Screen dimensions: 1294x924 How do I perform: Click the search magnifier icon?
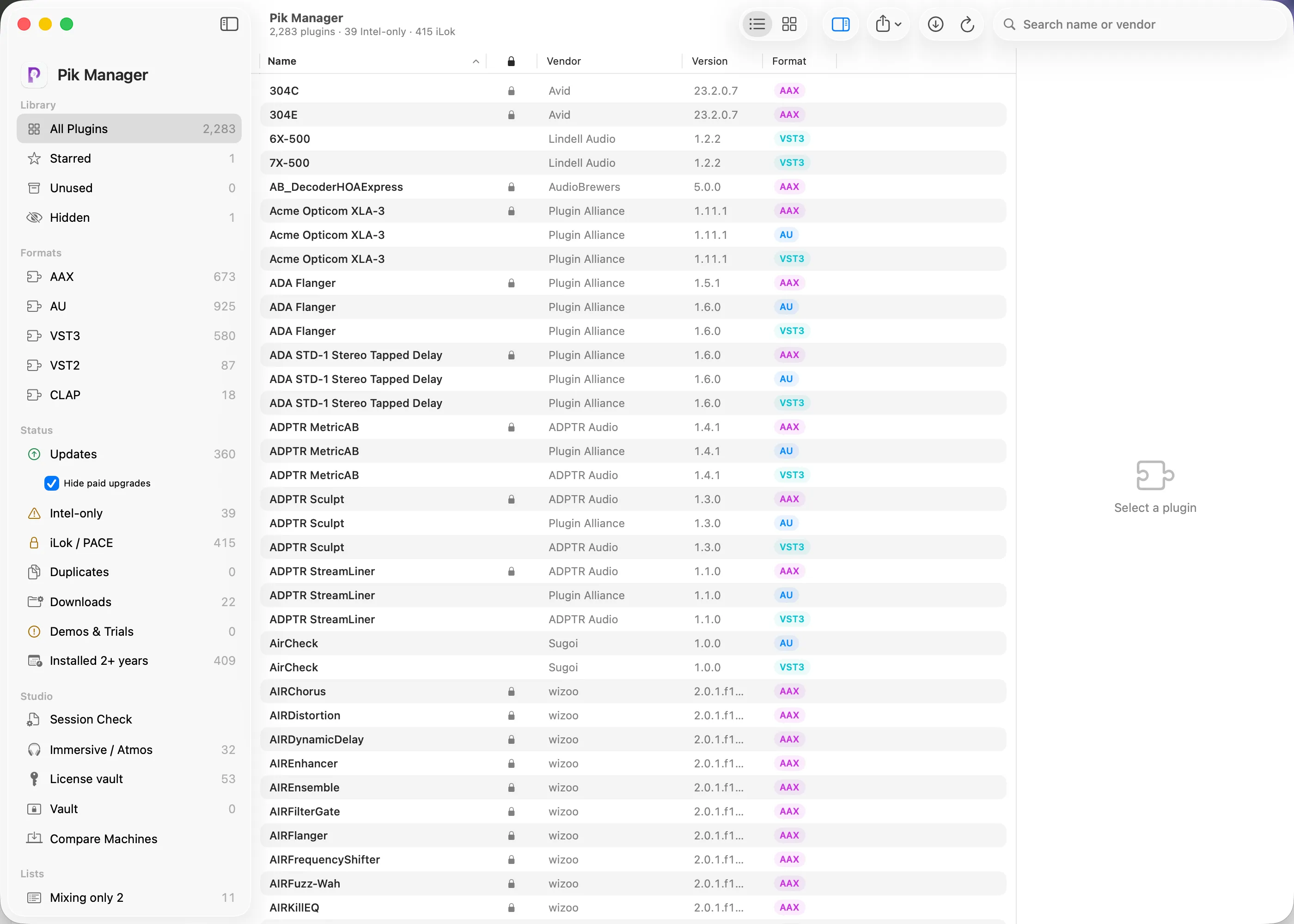point(1009,24)
